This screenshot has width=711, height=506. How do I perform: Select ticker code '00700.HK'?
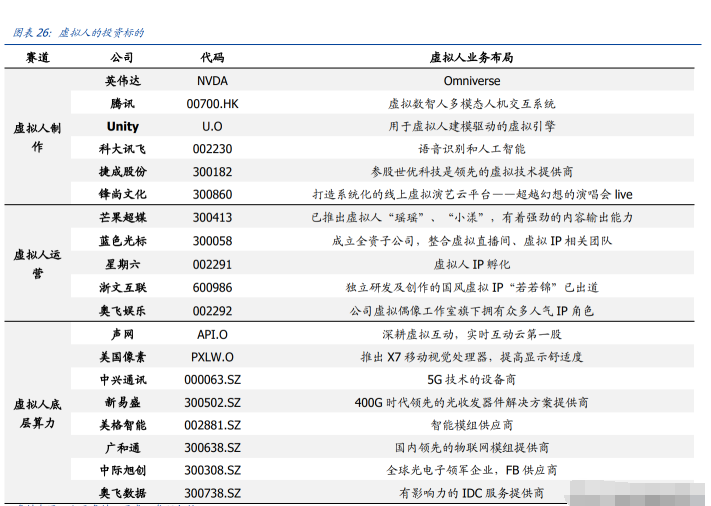pyautogui.click(x=212, y=104)
